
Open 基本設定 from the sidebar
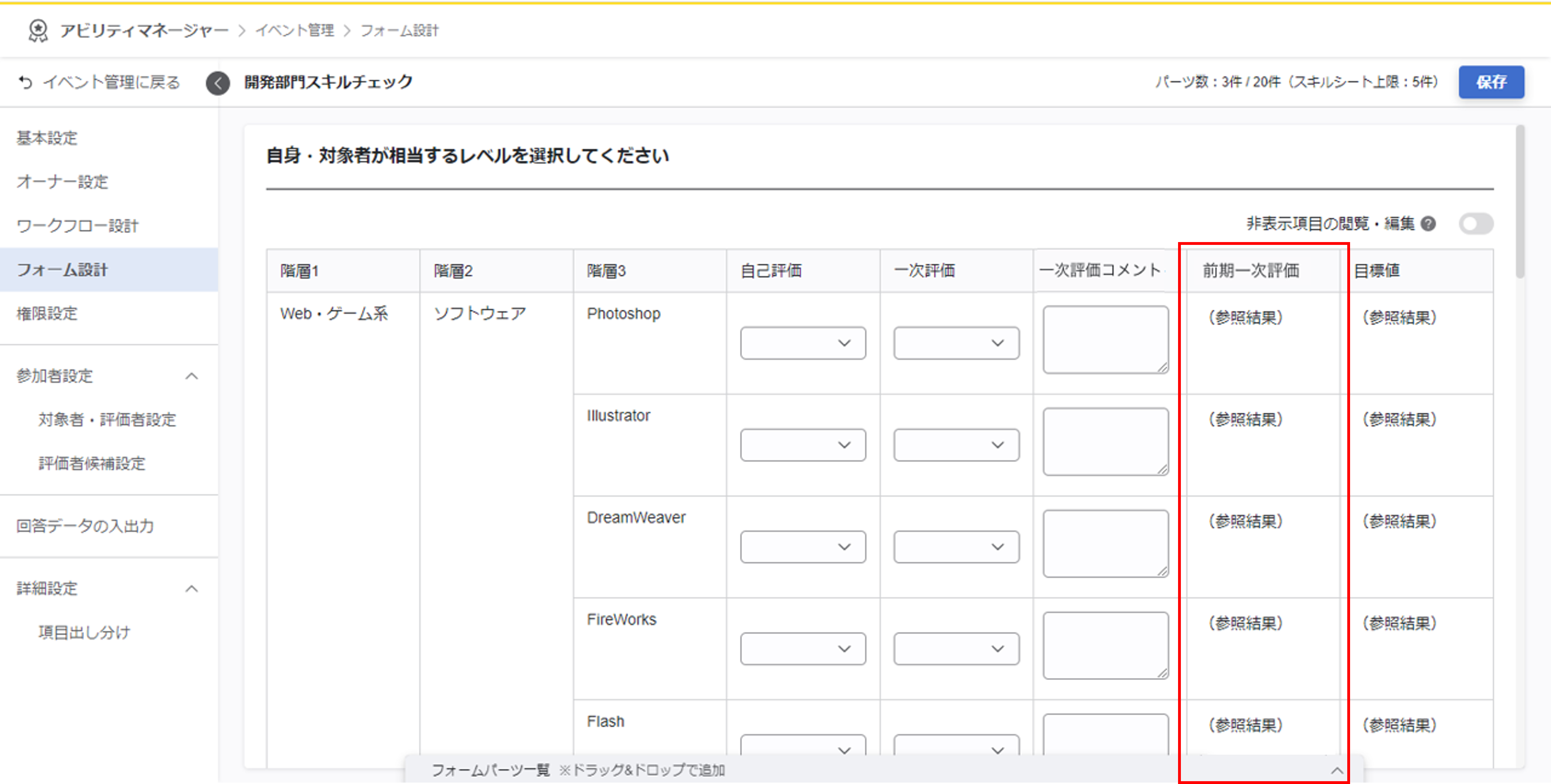click(47, 138)
